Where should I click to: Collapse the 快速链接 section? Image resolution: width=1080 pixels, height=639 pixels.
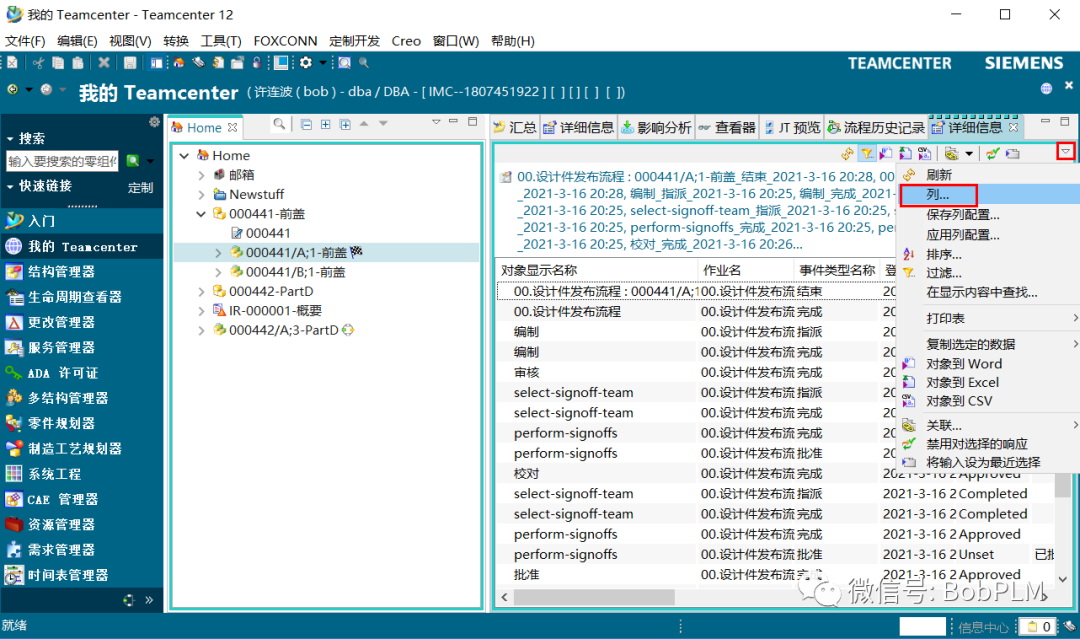pyautogui.click(x=10, y=187)
